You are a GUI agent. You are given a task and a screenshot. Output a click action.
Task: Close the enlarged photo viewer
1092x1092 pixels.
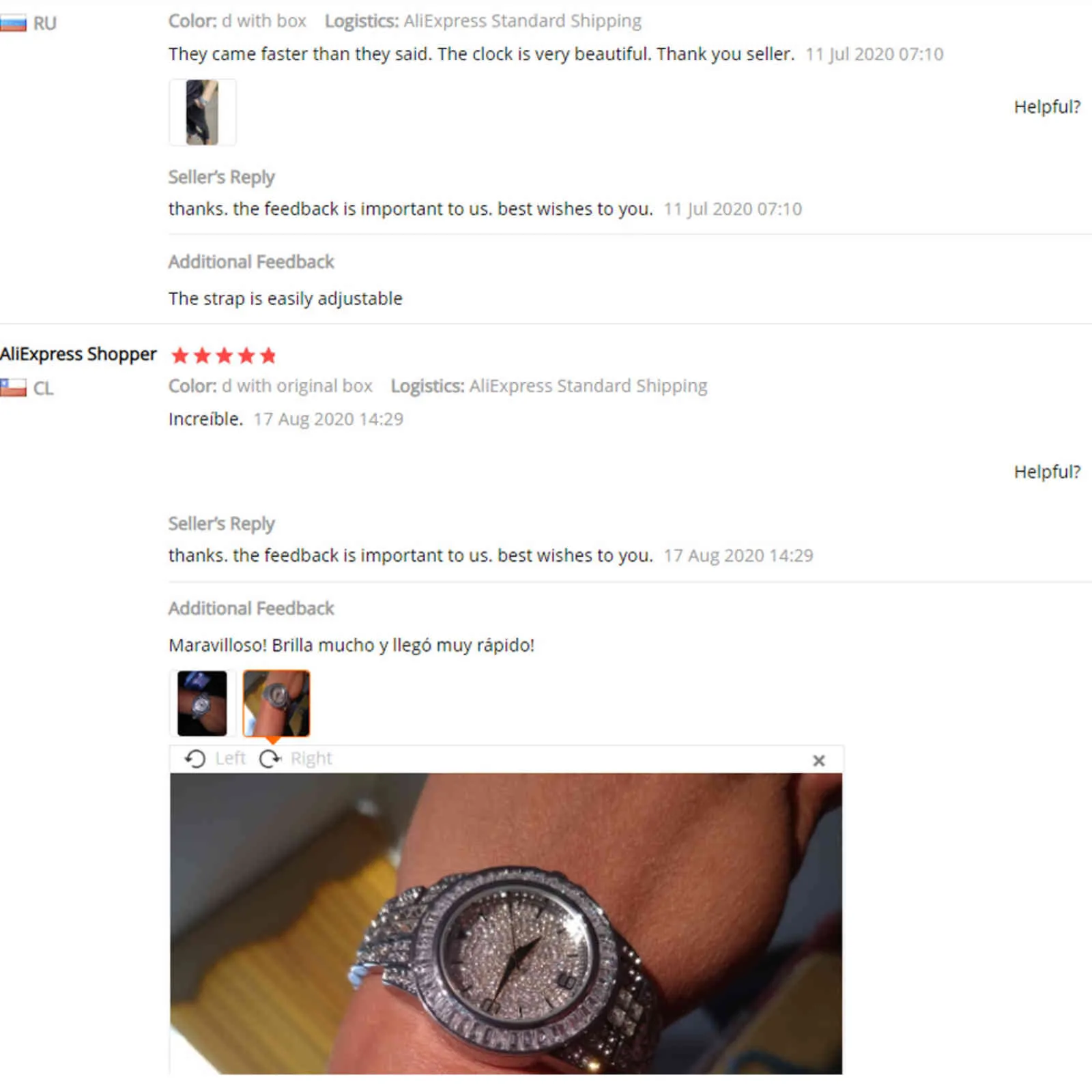[x=819, y=760]
